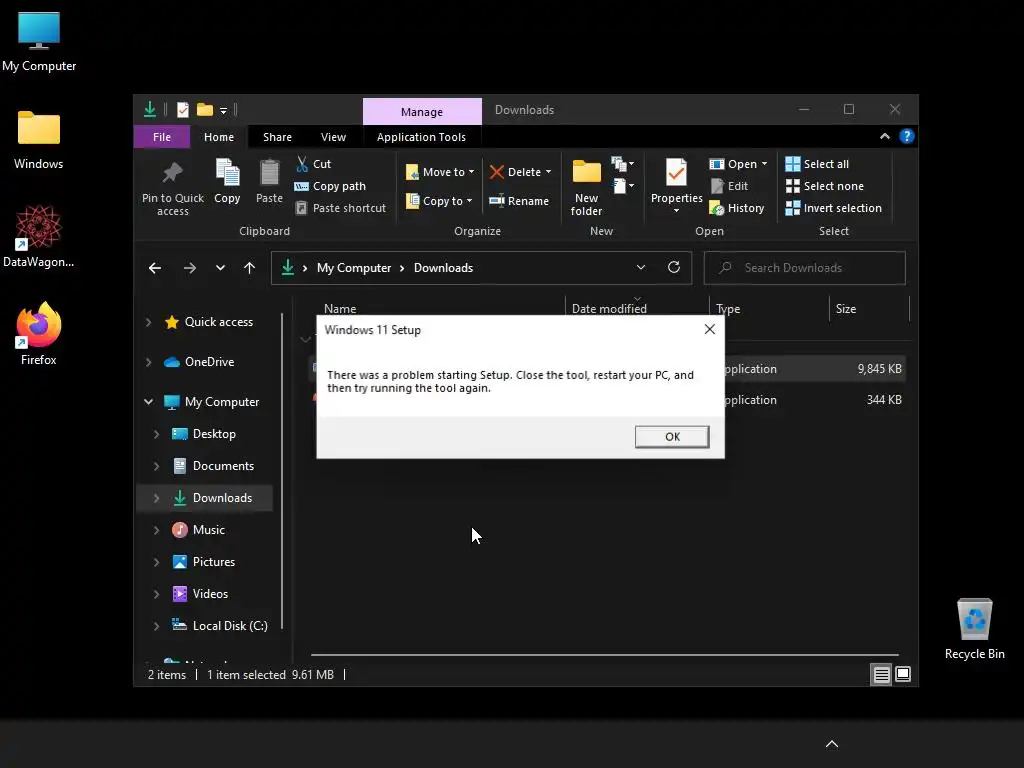Click Paste shortcut in the ribbon

point(341,208)
